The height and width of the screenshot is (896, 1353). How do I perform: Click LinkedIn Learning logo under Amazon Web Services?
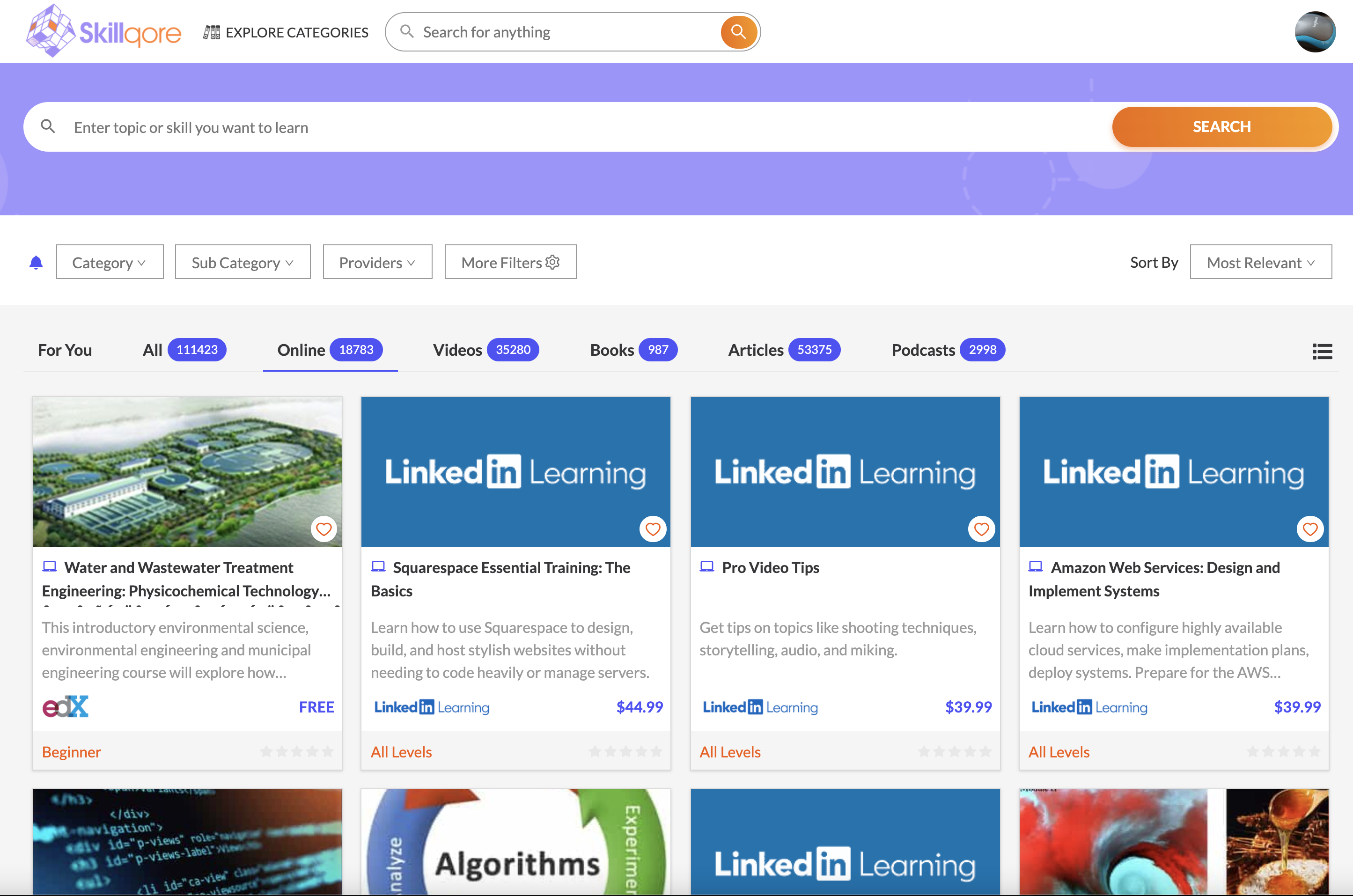tap(1089, 707)
